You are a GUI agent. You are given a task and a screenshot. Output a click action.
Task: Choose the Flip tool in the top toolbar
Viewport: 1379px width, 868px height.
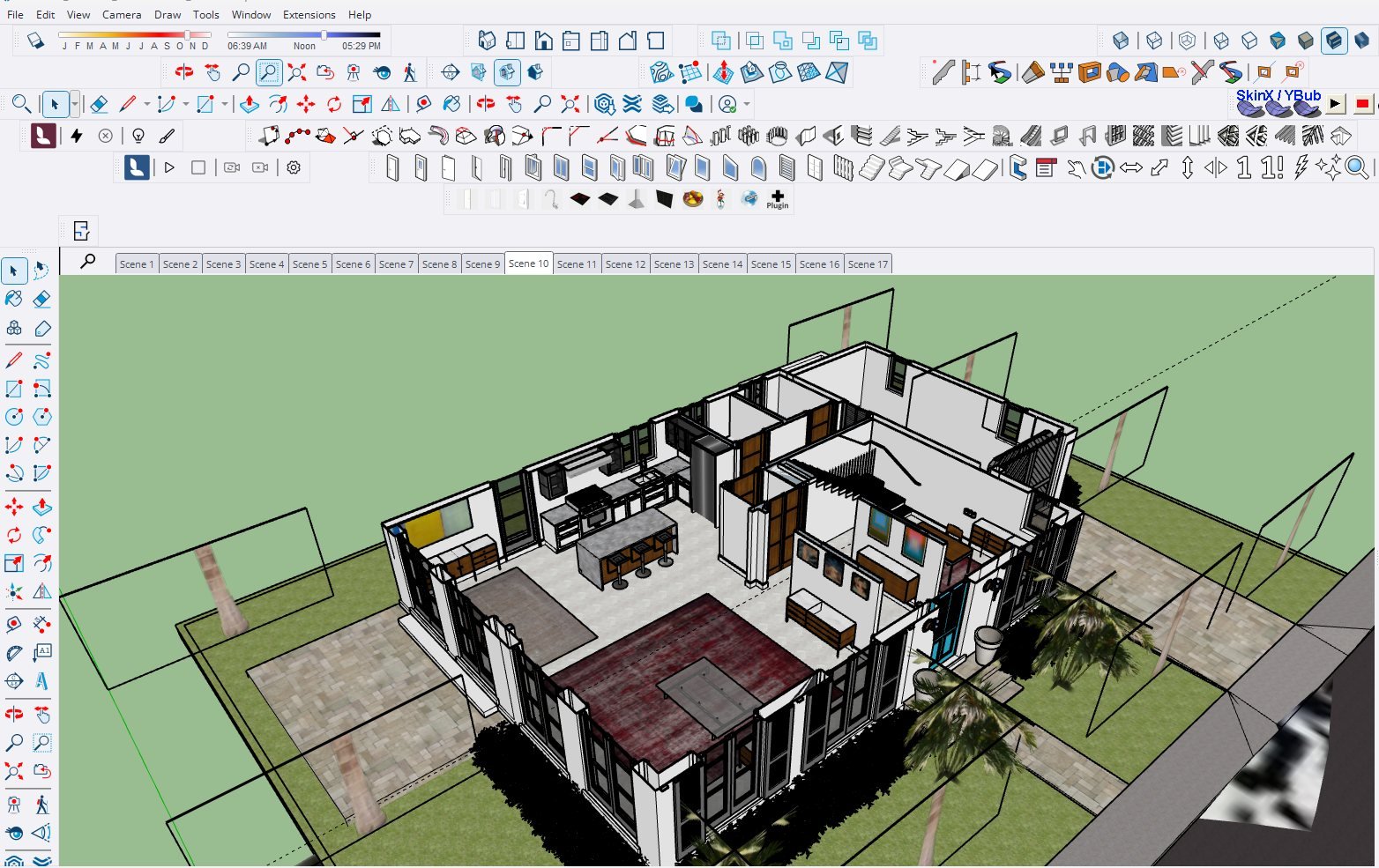[x=391, y=104]
